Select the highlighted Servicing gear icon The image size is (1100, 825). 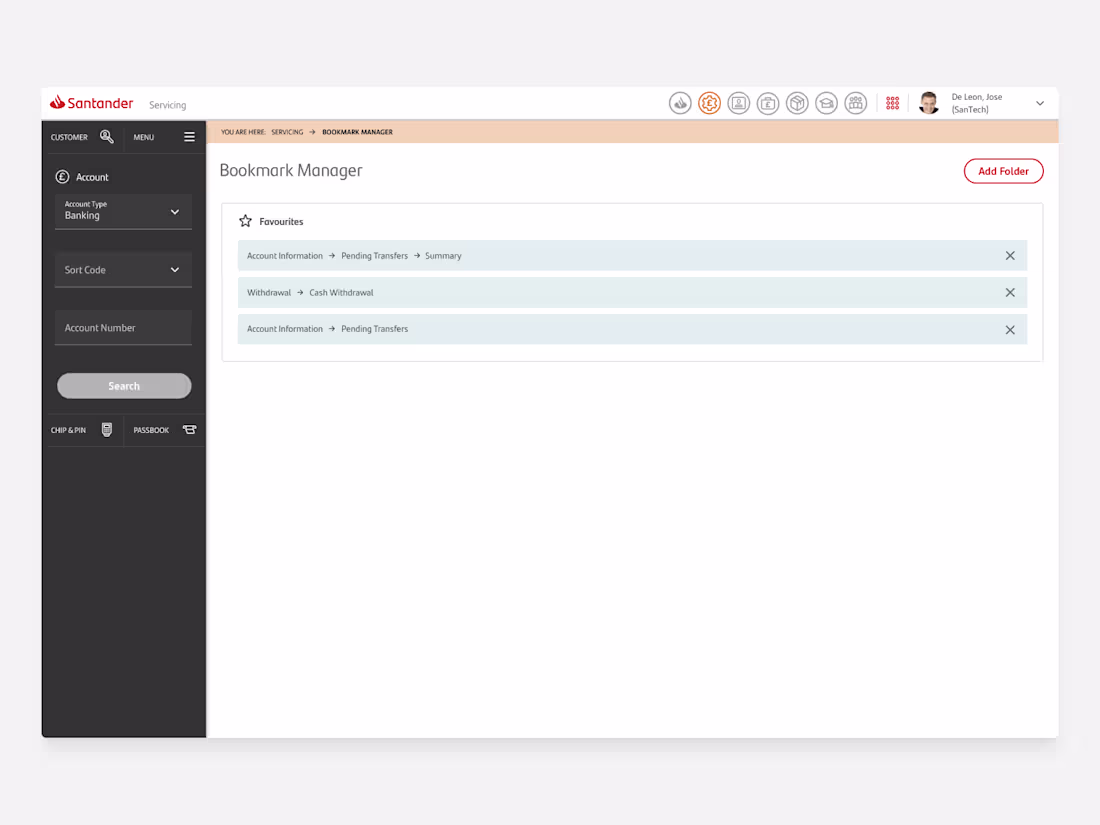tap(710, 102)
